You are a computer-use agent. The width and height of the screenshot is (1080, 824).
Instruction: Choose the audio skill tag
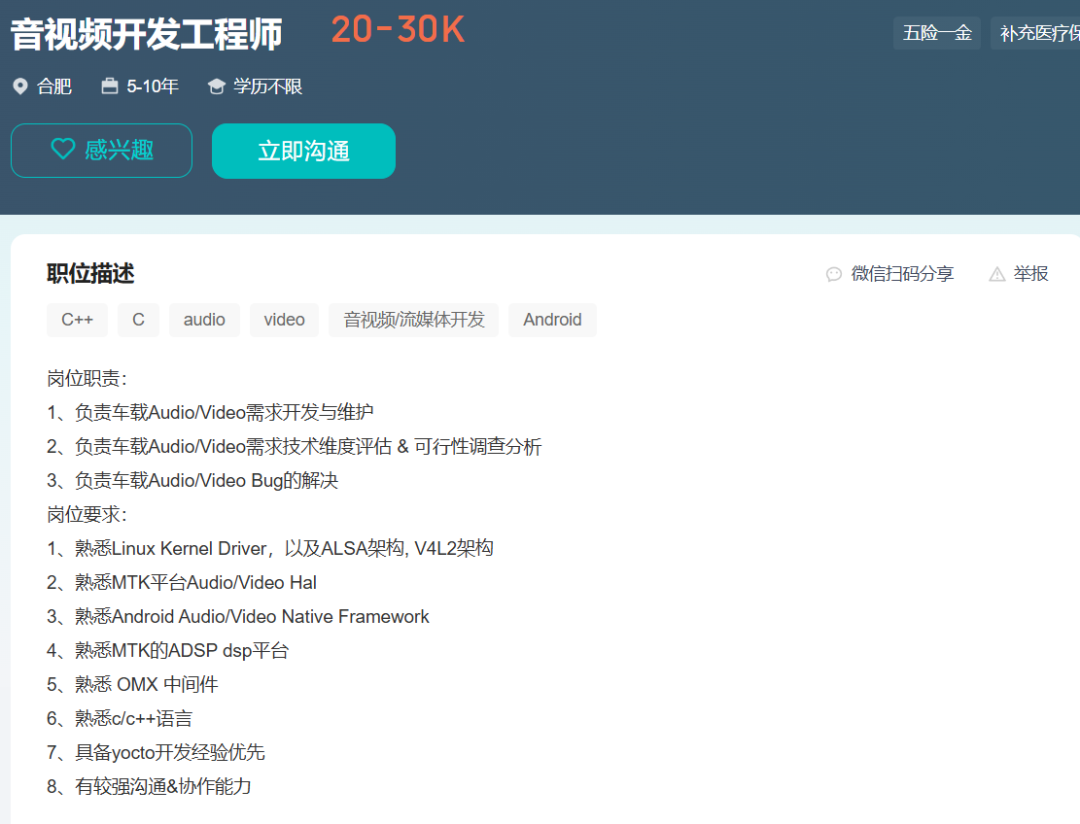click(x=204, y=320)
